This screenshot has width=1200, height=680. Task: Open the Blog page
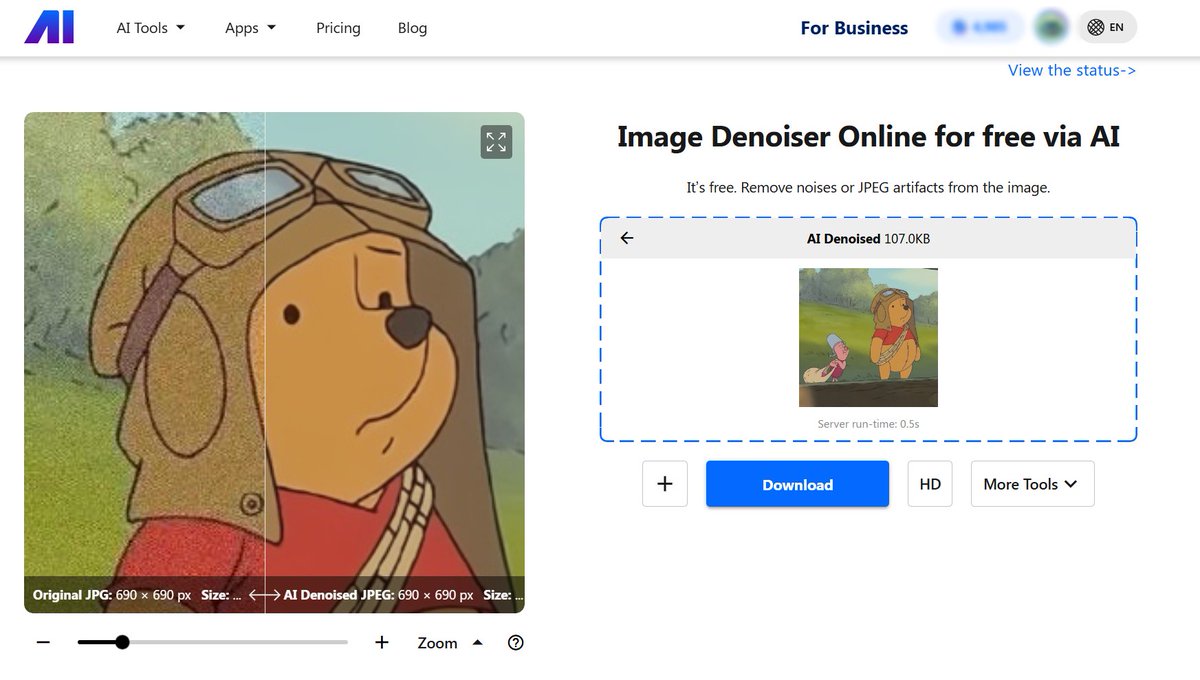pos(412,28)
